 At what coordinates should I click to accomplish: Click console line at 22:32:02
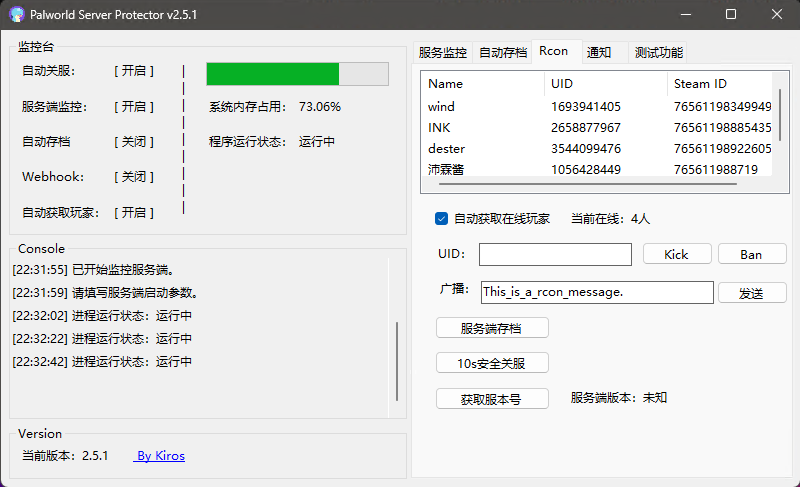pyautogui.click(x=102, y=316)
